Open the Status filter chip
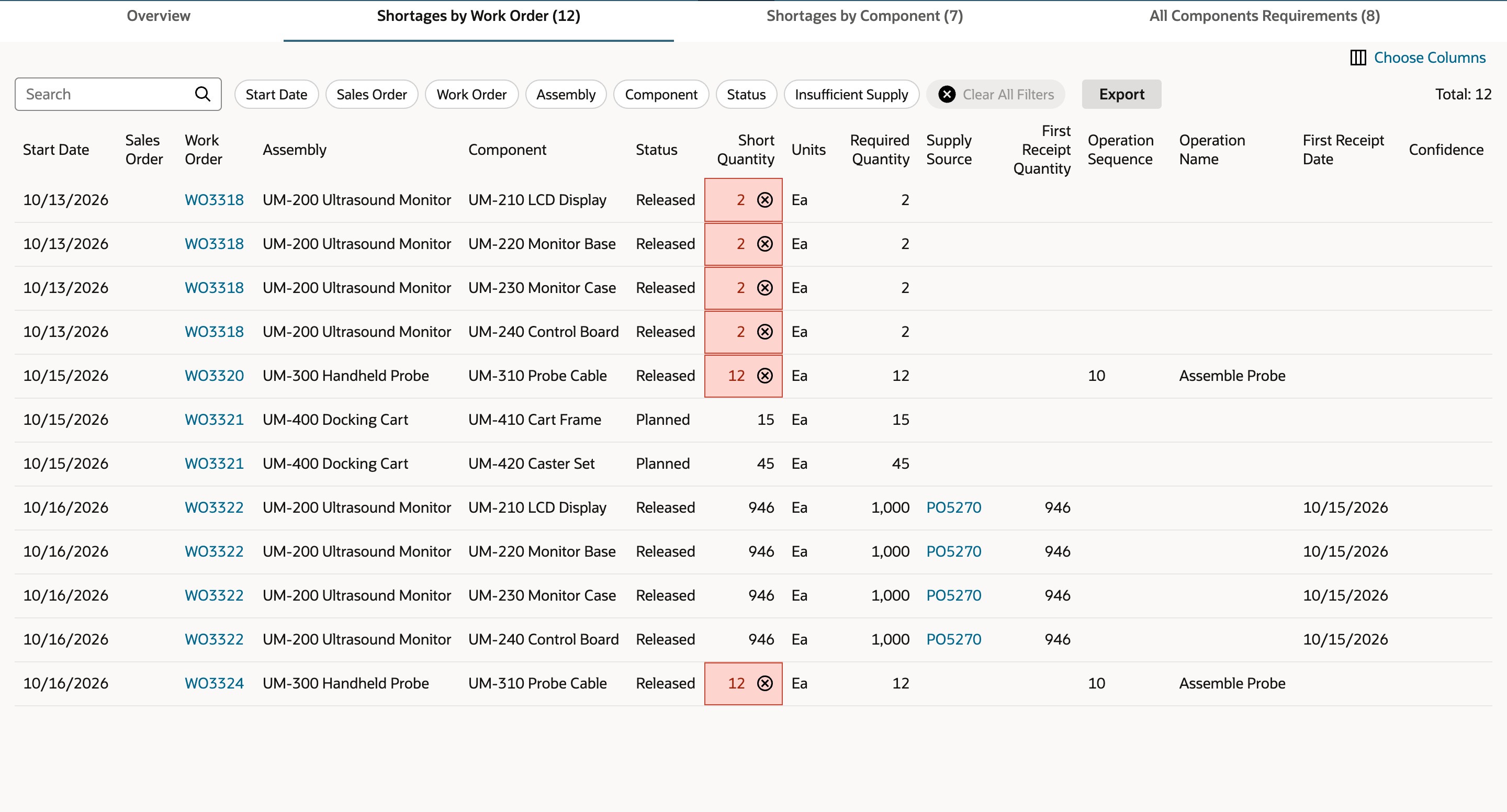The height and width of the screenshot is (812, 1507). [746, 94]
